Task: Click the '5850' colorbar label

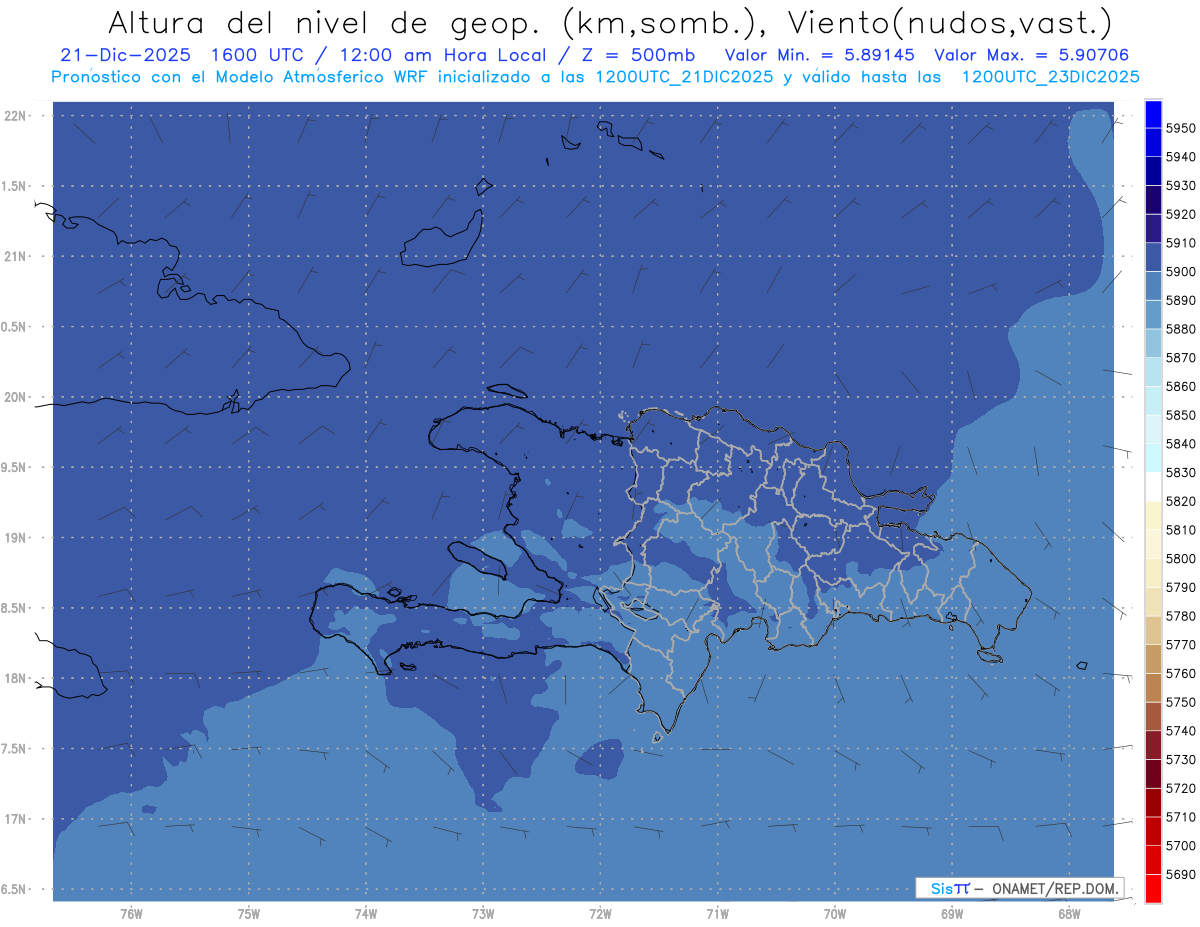Action: (x=1180, y=415)
